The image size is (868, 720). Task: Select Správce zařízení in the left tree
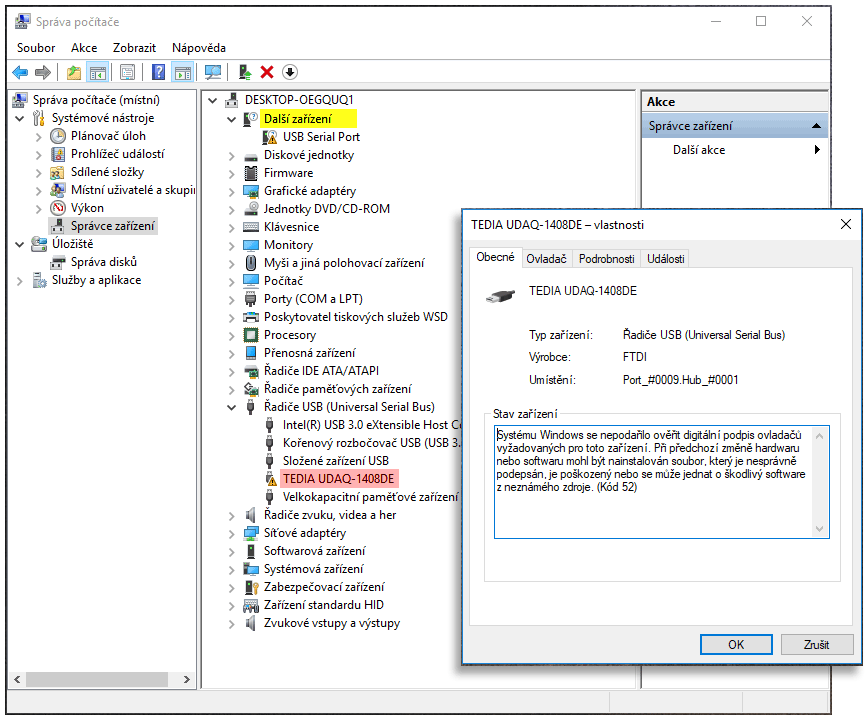tap(112, 226)
